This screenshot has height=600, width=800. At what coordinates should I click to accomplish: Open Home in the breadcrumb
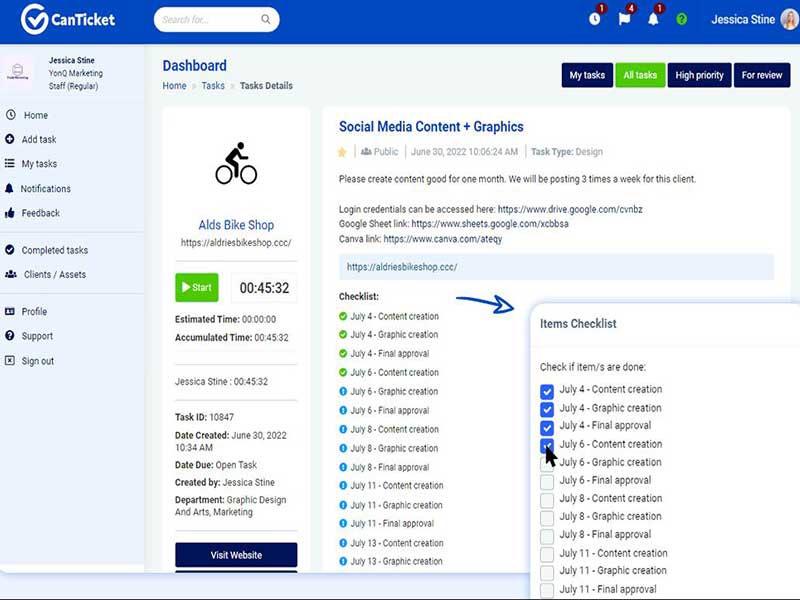coord(174,86)
